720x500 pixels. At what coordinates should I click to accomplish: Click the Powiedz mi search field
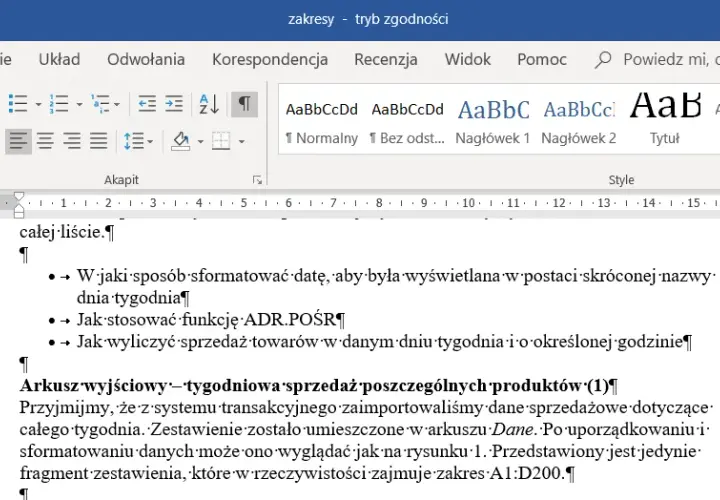point(670,59)
